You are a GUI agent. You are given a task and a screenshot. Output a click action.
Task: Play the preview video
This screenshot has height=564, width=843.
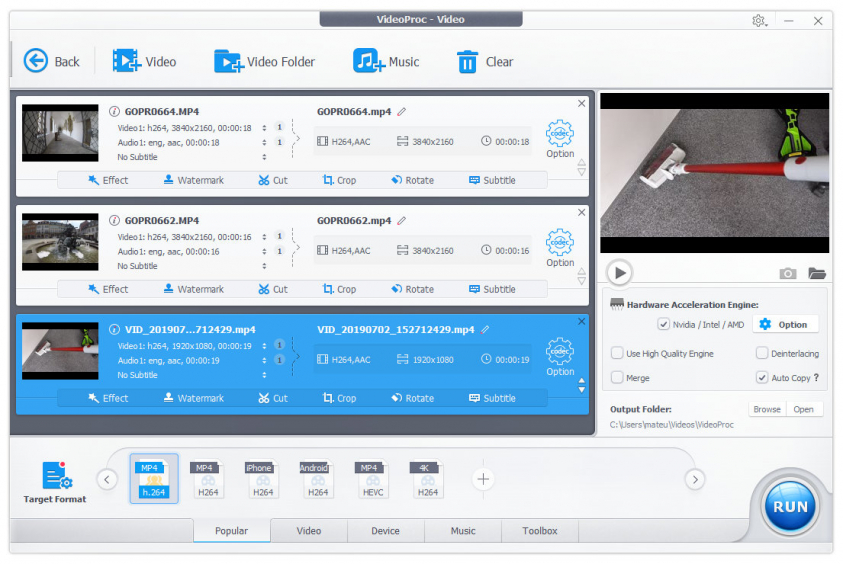pyautogui.click(x=619, y=272)
